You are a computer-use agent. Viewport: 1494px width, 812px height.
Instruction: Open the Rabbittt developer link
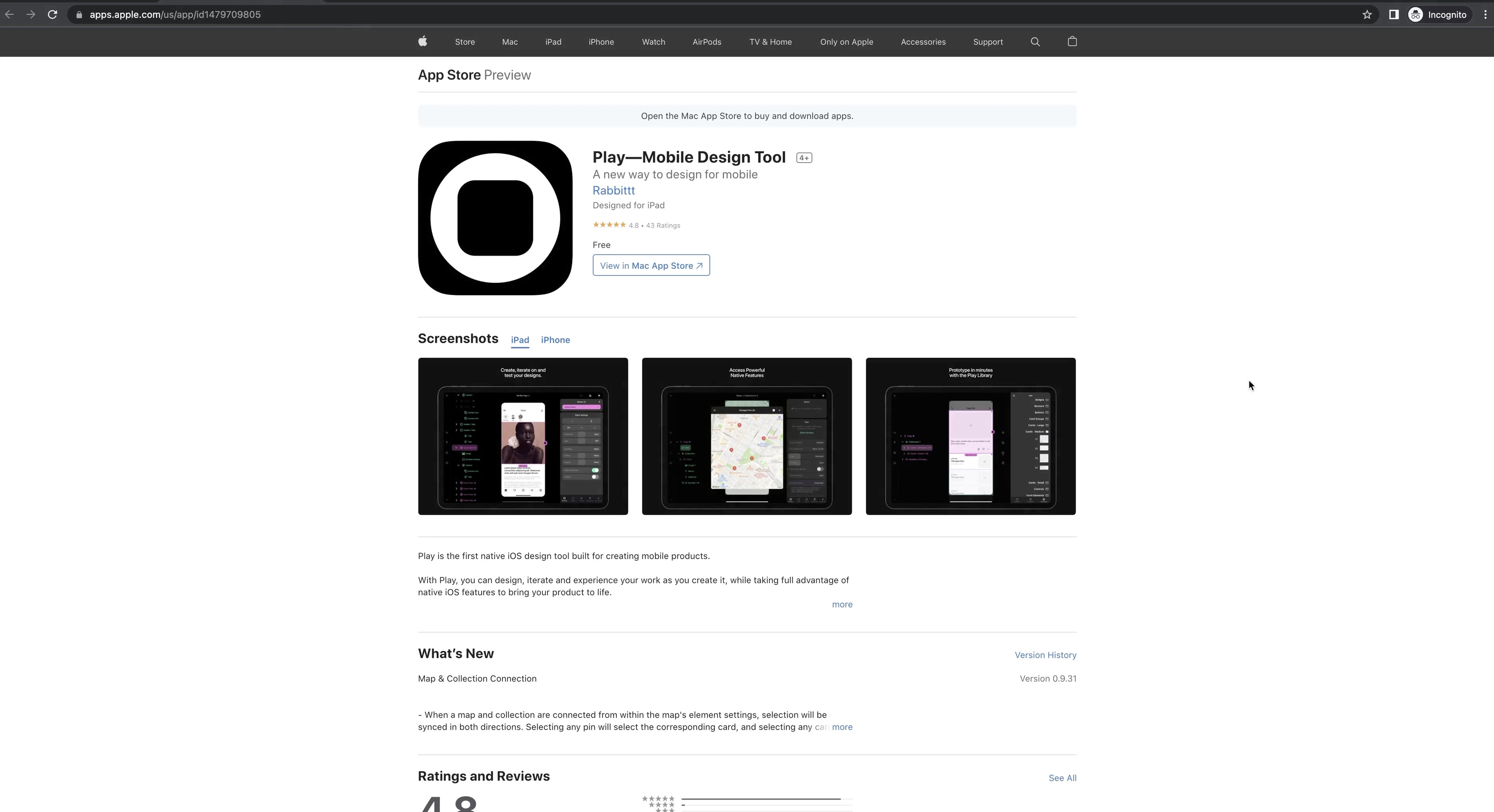613,191
